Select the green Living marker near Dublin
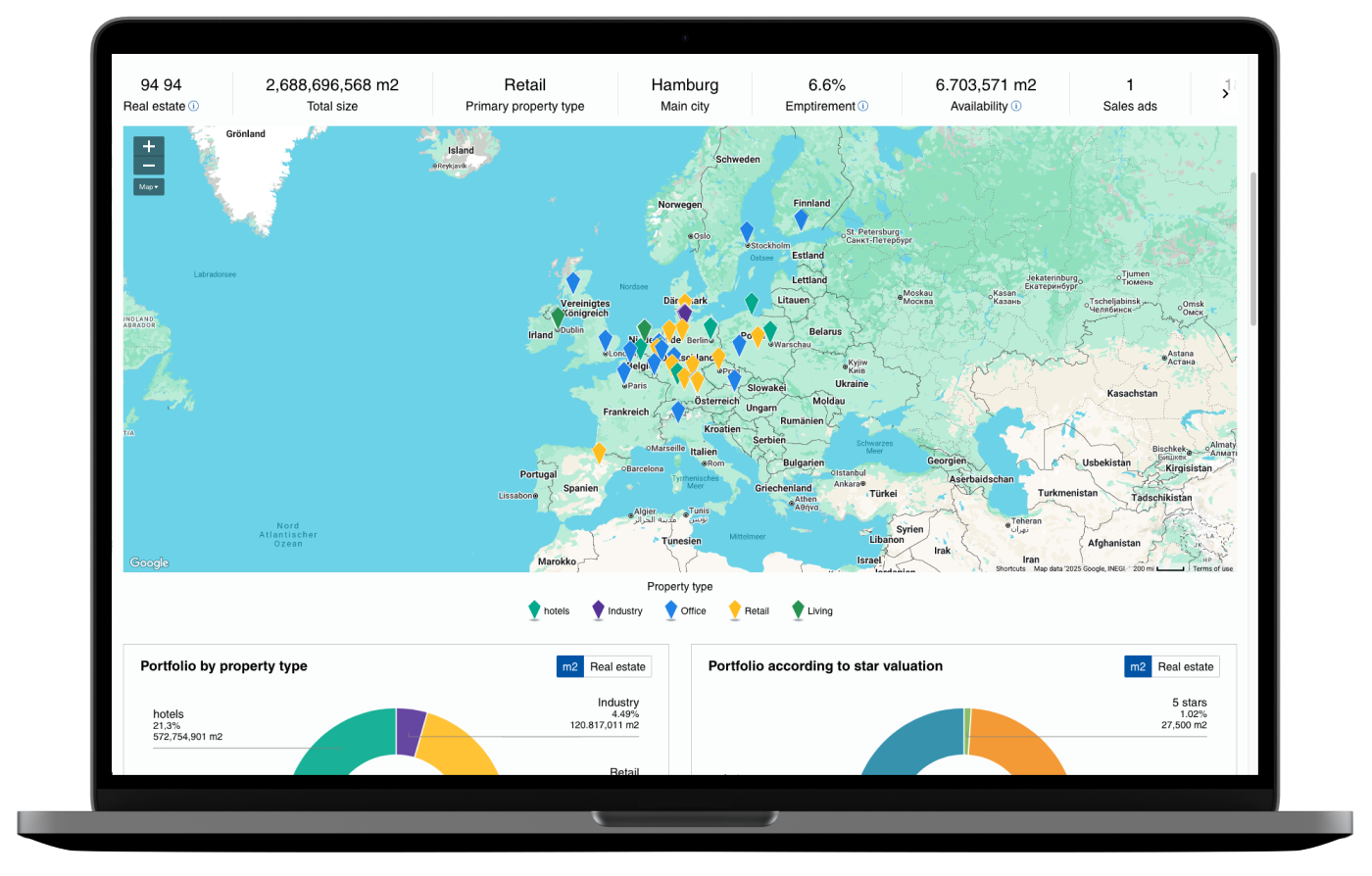 pos(558,317)
